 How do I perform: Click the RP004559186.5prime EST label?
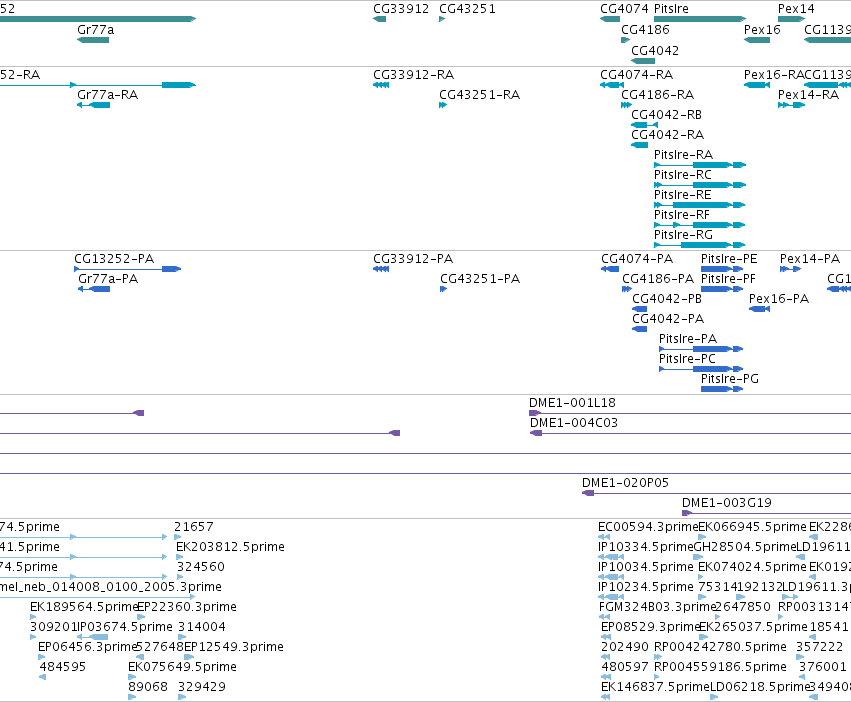[720, 667]
